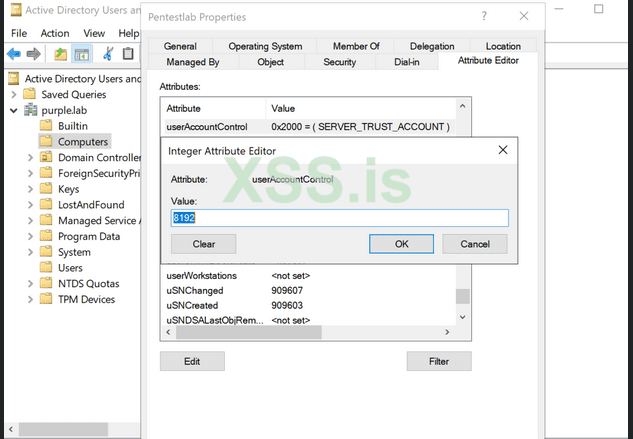Expand the LostAndFound container
Image resolution: width=633 pixels, height=439 pixels.
pos(30,205)
